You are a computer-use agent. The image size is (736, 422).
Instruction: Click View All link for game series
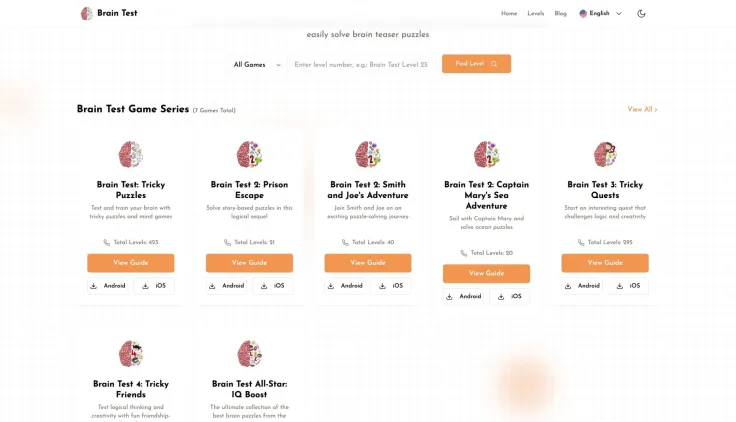point(642,109)
